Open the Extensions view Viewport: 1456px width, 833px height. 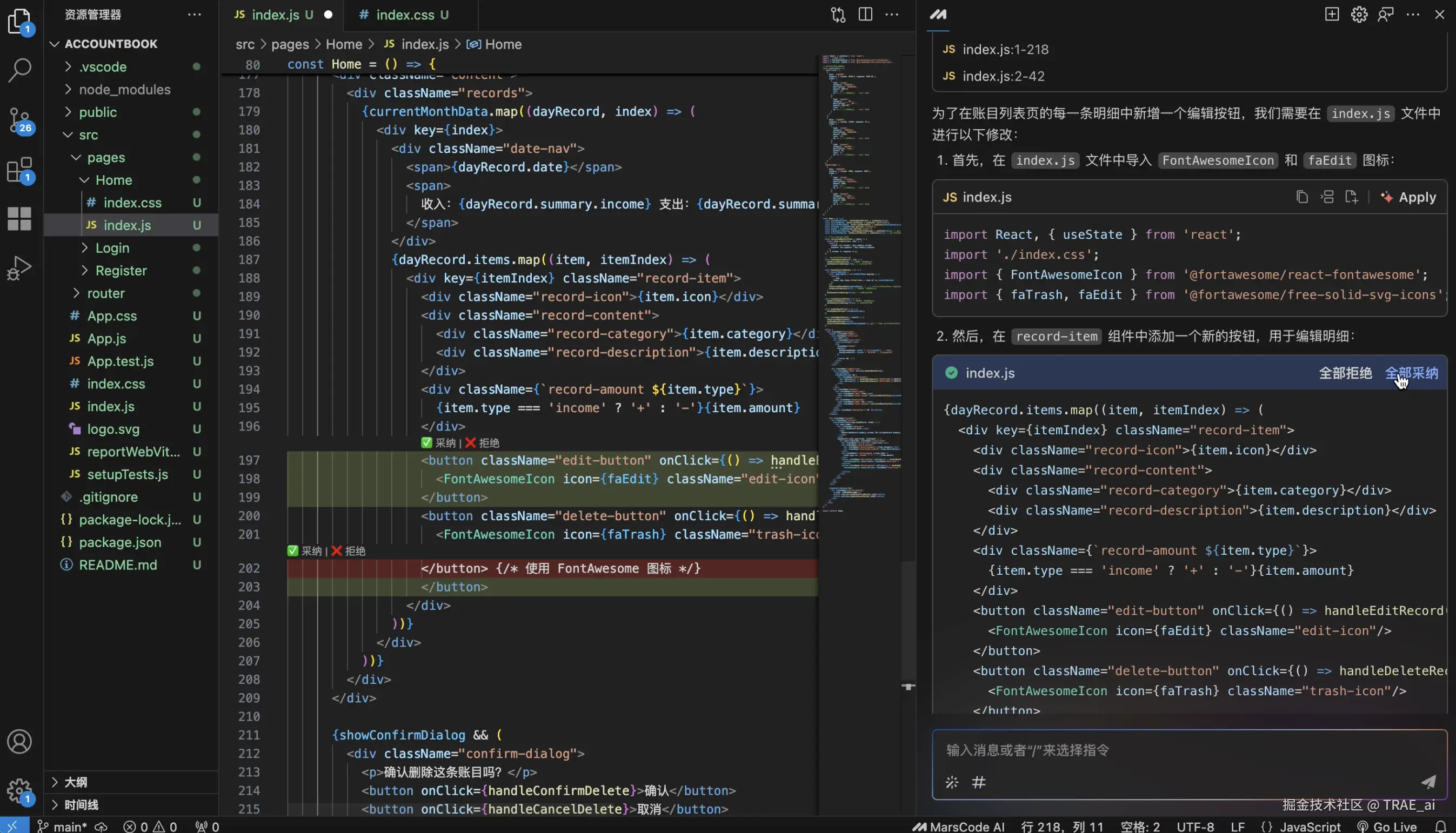pyautogui.click(x=19, y=170)
